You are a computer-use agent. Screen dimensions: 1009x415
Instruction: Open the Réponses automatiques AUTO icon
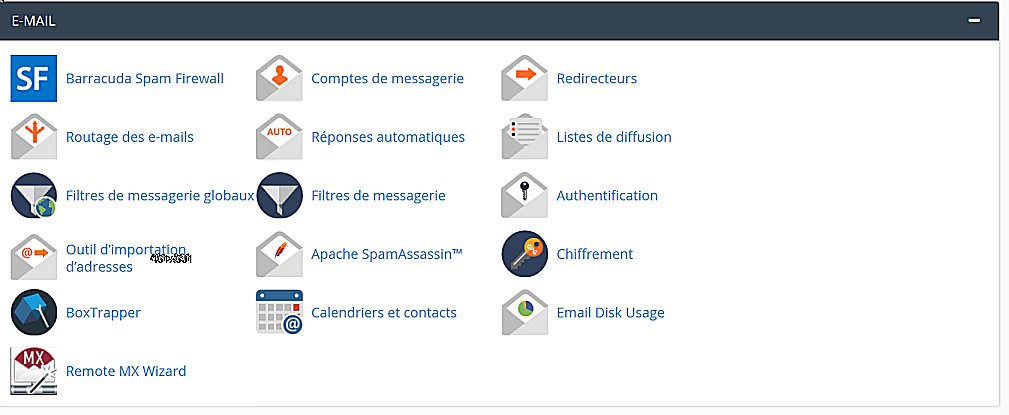279,137
